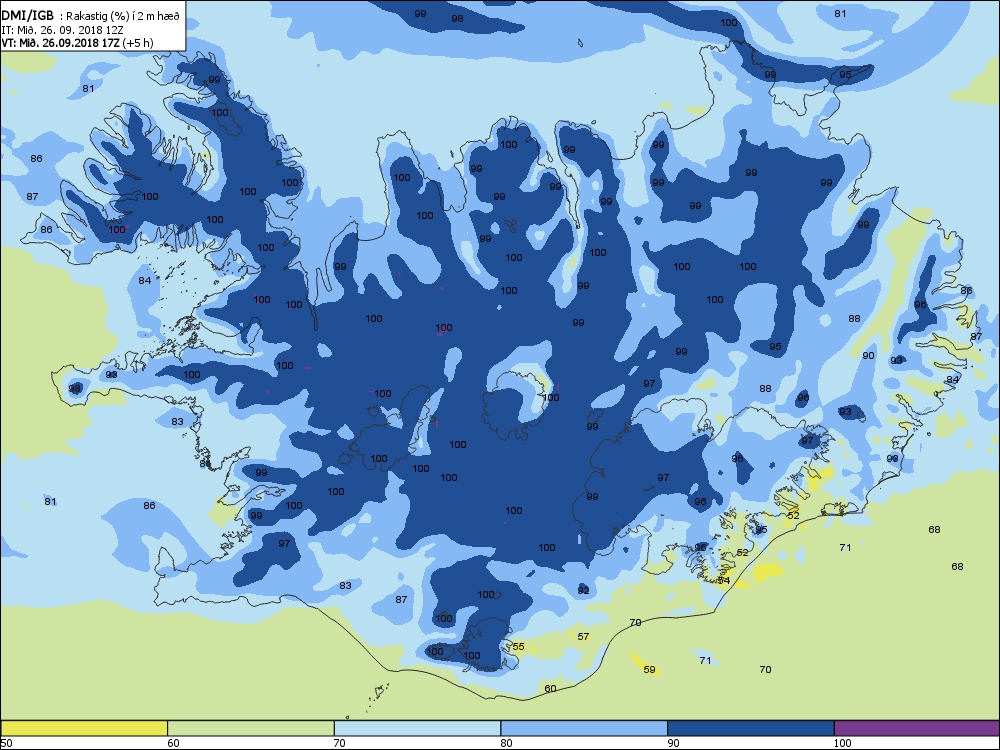Select the medium blue 80–90 legend band

click(x=584, y=728)
